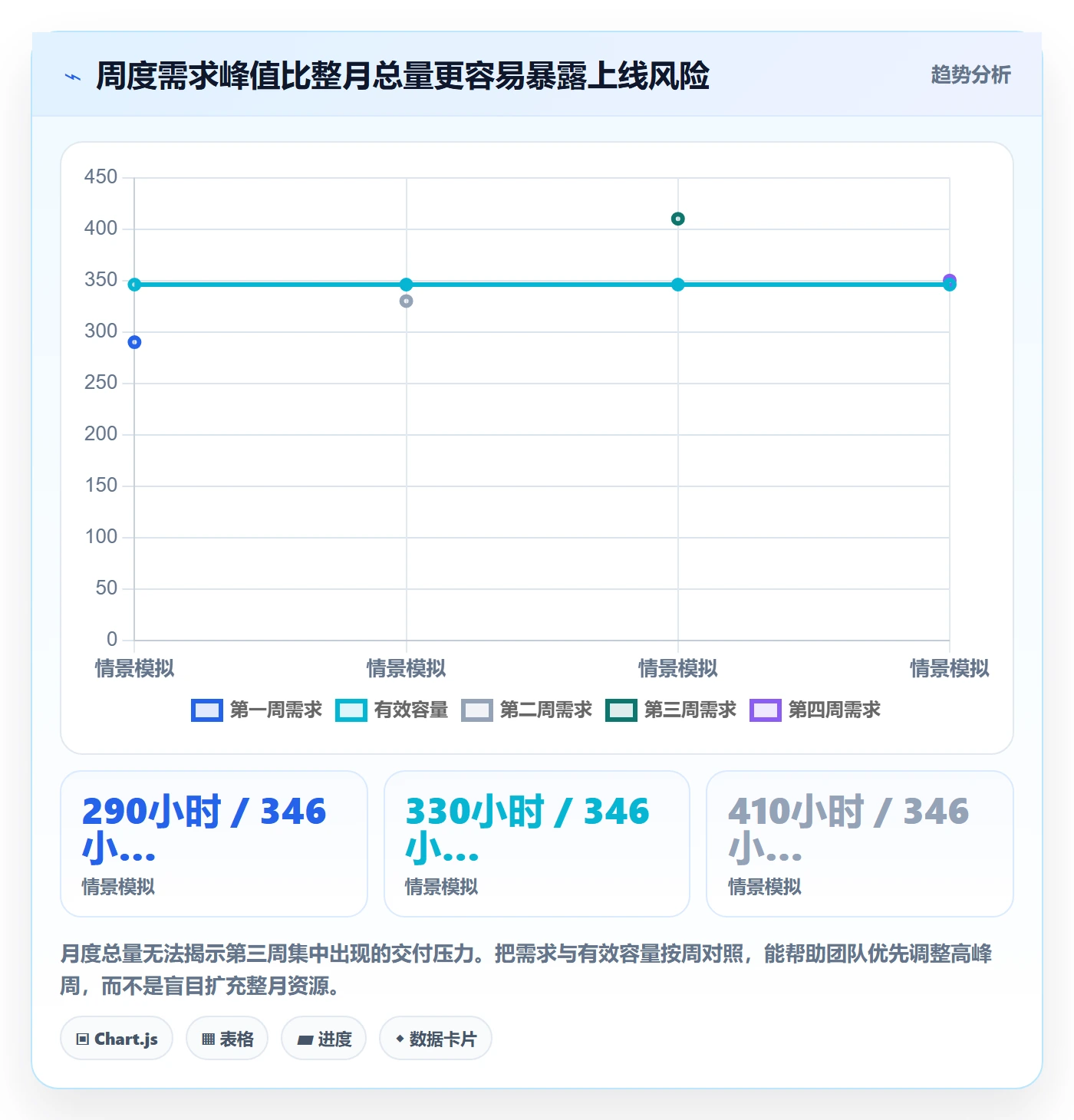1074x1120 pixels.
Task: Click the 趋势分析 badge
Action: coord(970,75)
